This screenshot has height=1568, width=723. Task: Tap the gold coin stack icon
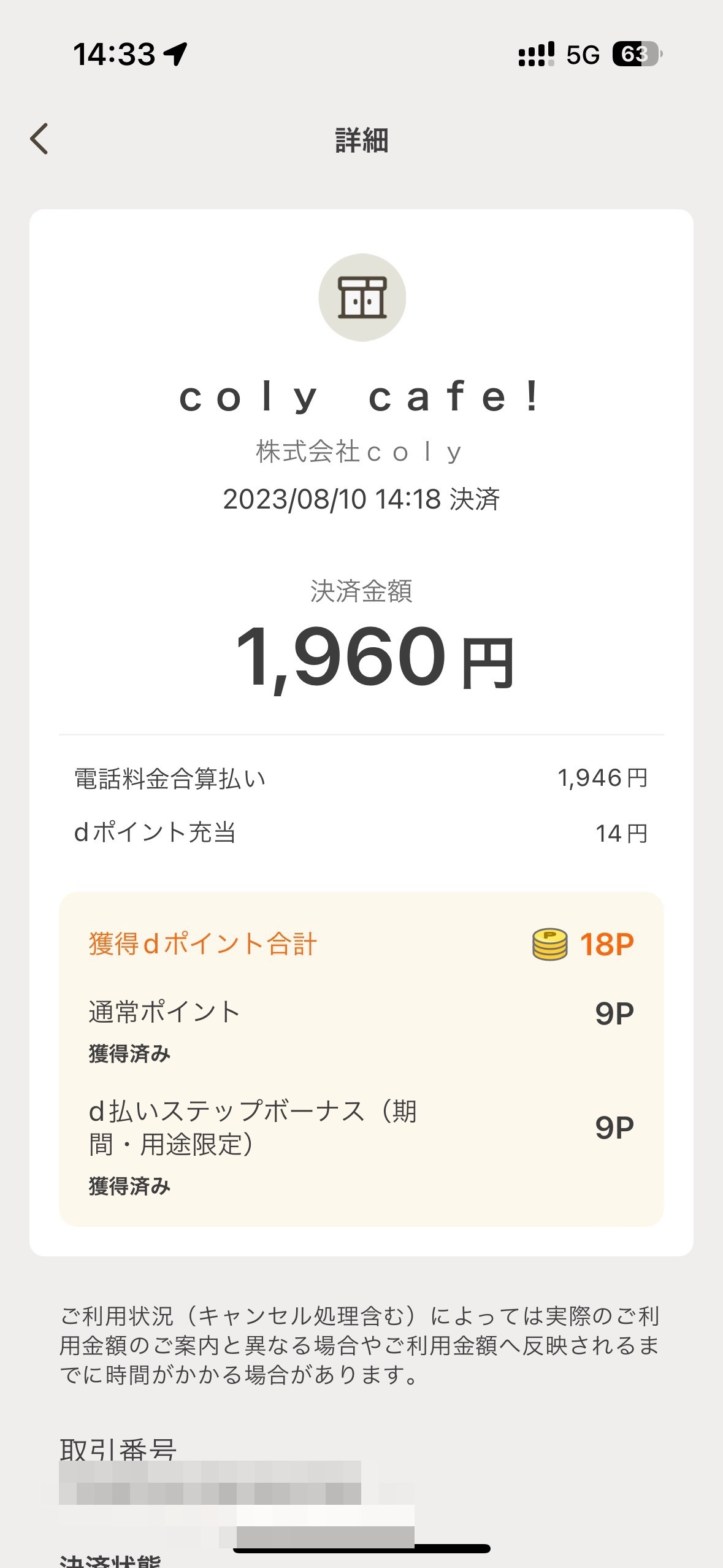[549, 943]
